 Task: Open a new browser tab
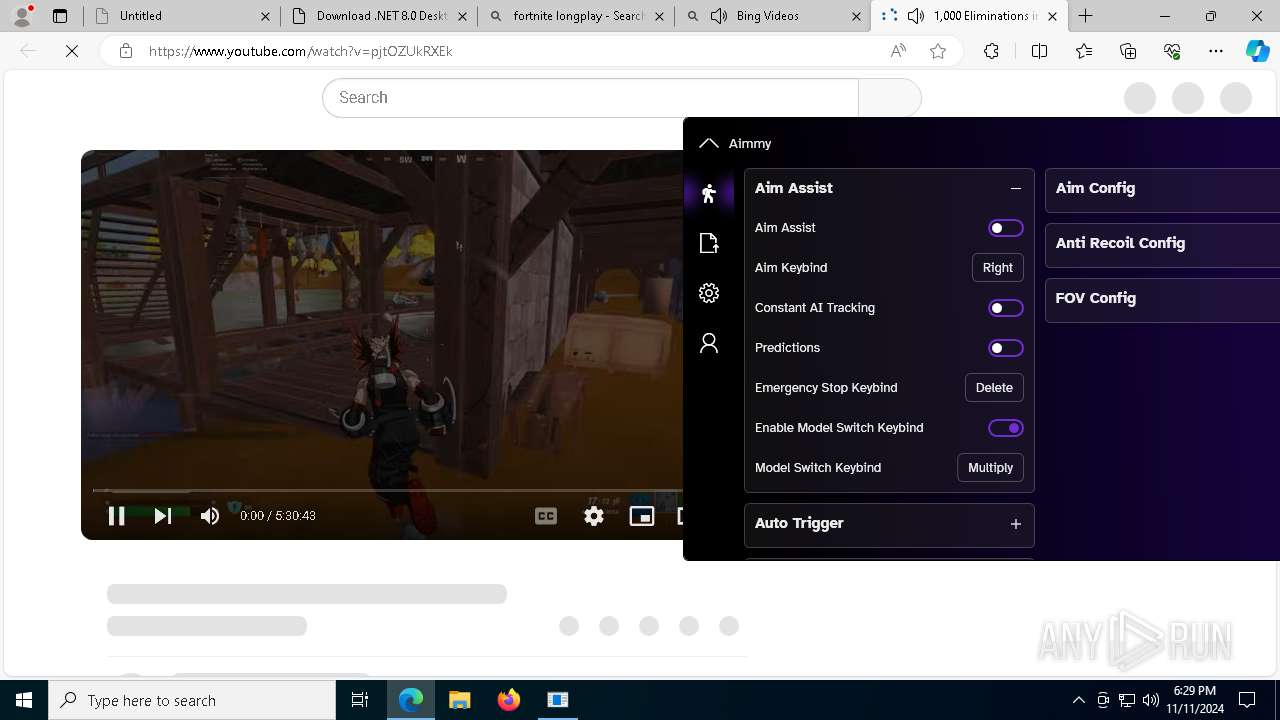(x=1086, y=16)
